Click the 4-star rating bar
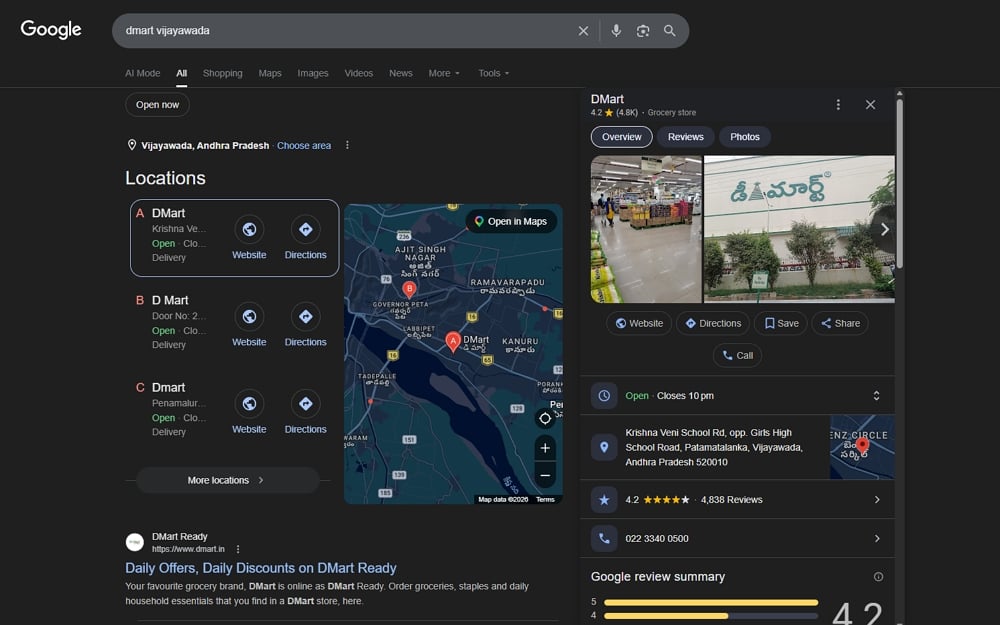This screenshot has width=1000, height=625. tap(711, 615)
